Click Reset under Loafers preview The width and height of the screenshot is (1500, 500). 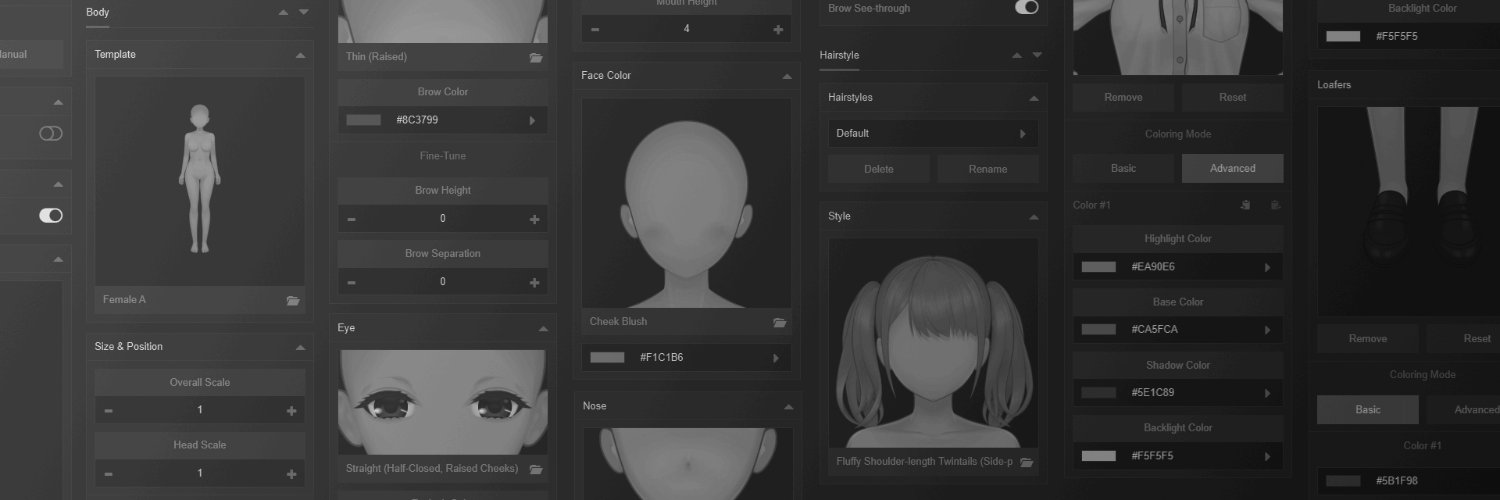tap(1463, 338)
